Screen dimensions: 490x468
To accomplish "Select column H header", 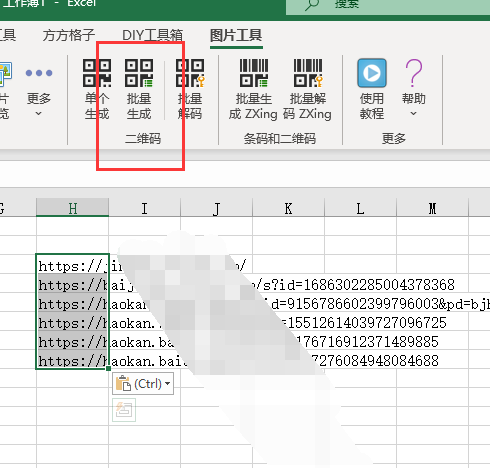I will [x=73, y=208].
